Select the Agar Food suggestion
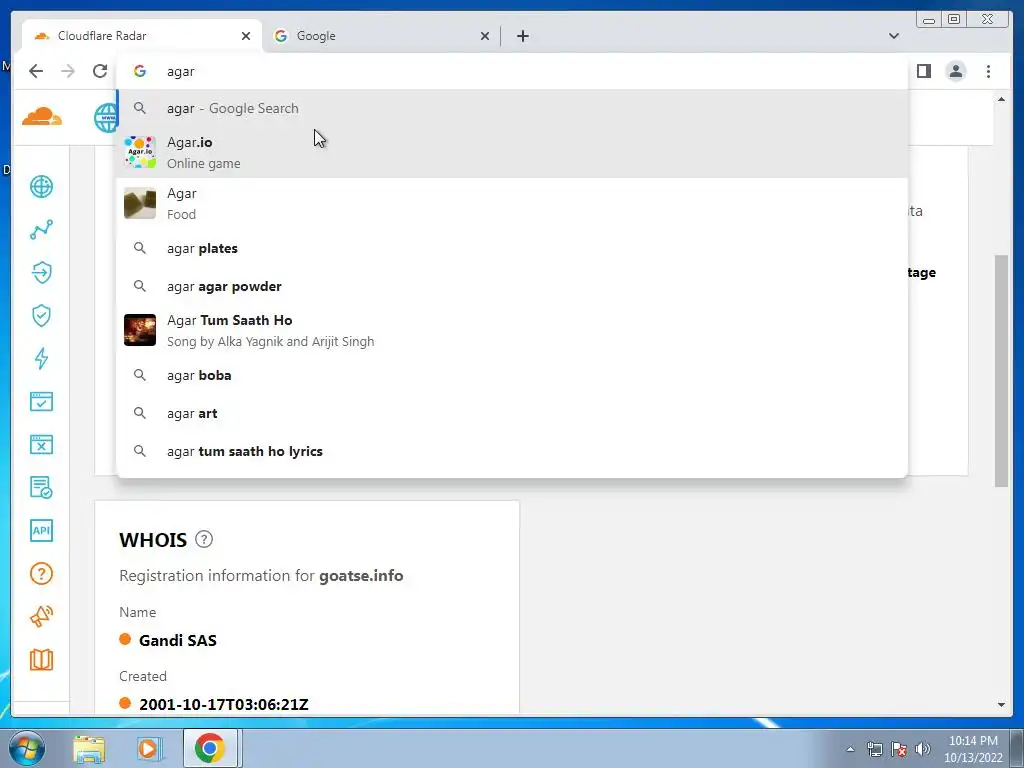Screen dimensions: 1024x768 tap(512, 204)
